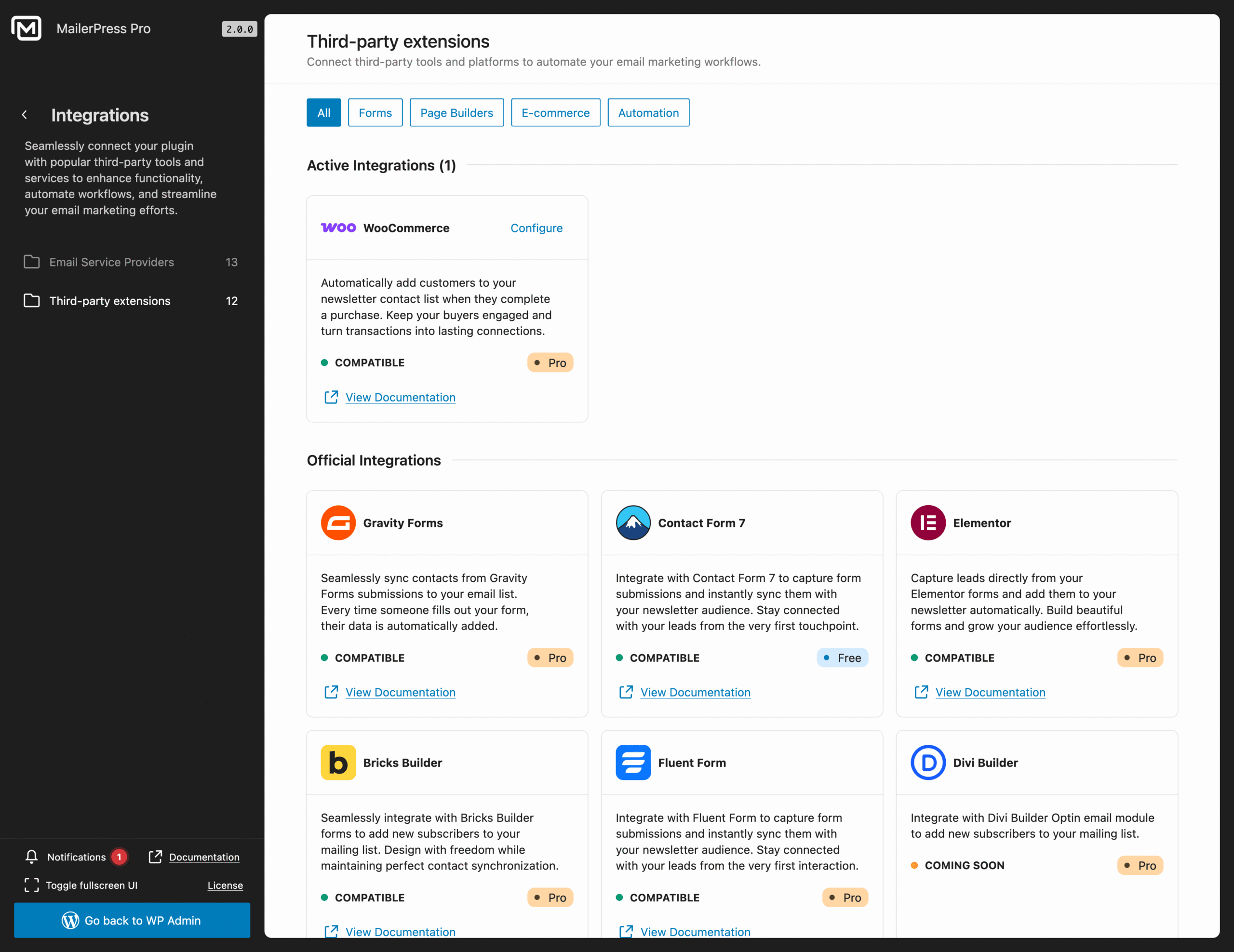Image resolution: width=1234 pixels, height=952 pixels.
Task: Open Gravity Forms View Documentation link
Action: pyautogui.click(x=400, y=692)
